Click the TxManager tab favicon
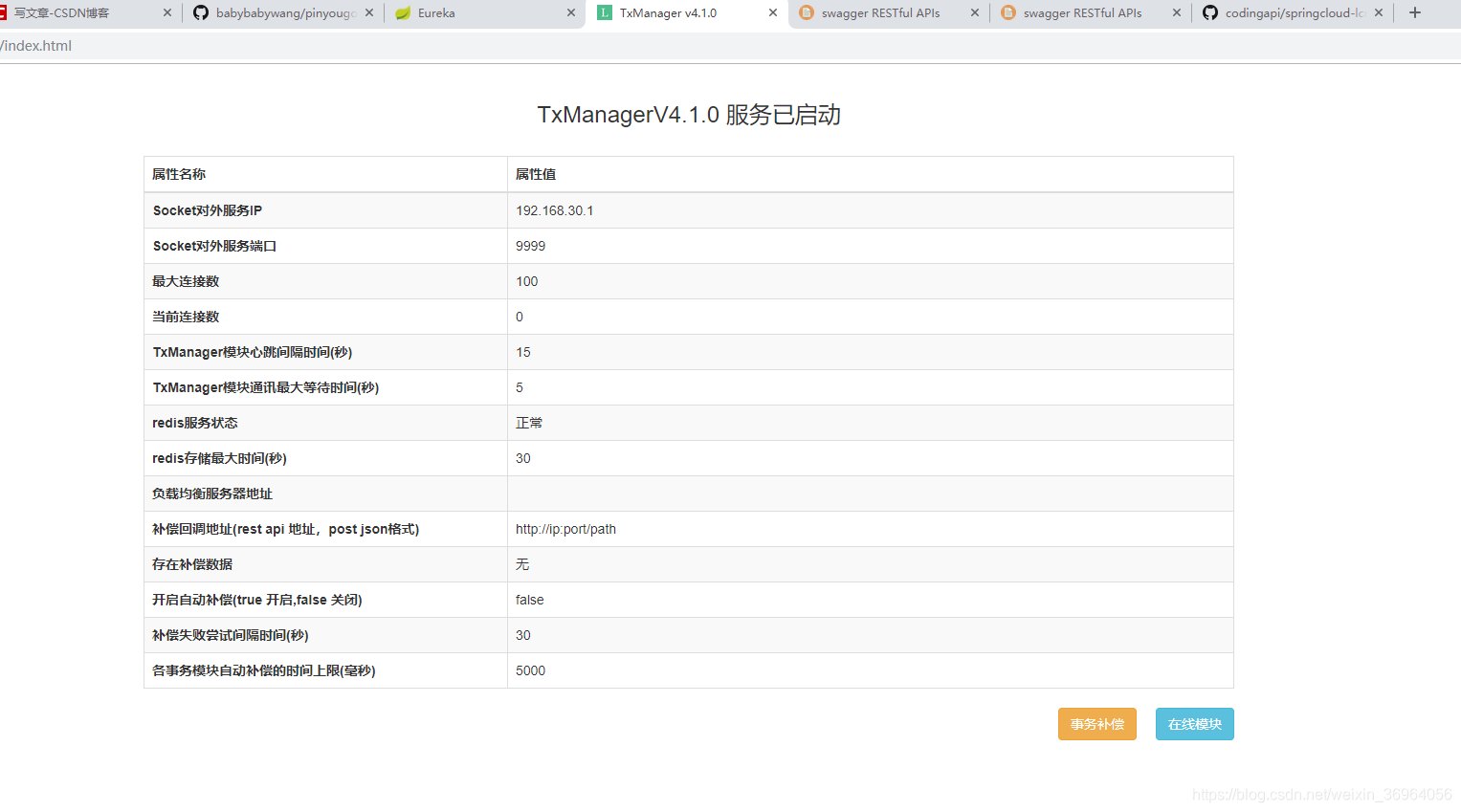This screenshot has width=1461, height=812. (605, 13)
